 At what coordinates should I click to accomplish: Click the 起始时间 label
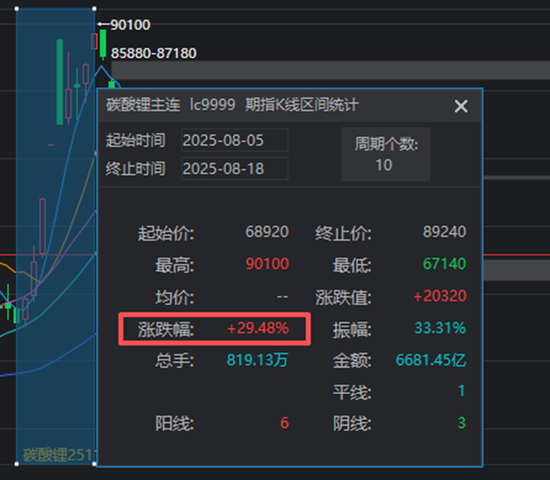tap(135, 140)
